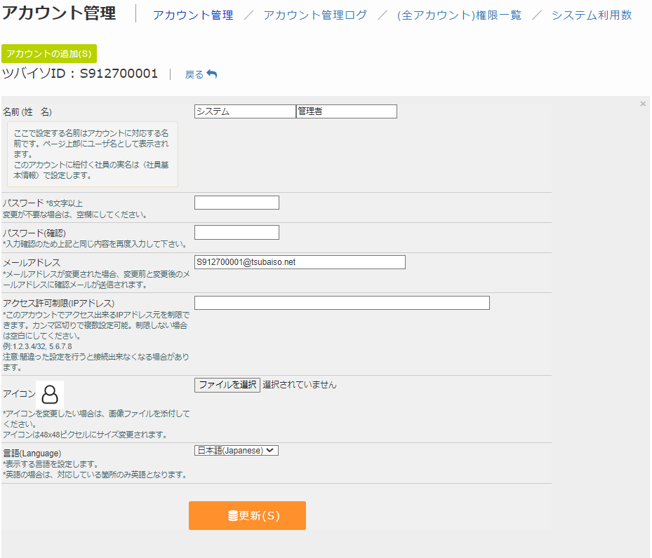Click the 名前 (姓 名) label
The height and width of the screenshot is (558, 652).
tap(27, 112)
